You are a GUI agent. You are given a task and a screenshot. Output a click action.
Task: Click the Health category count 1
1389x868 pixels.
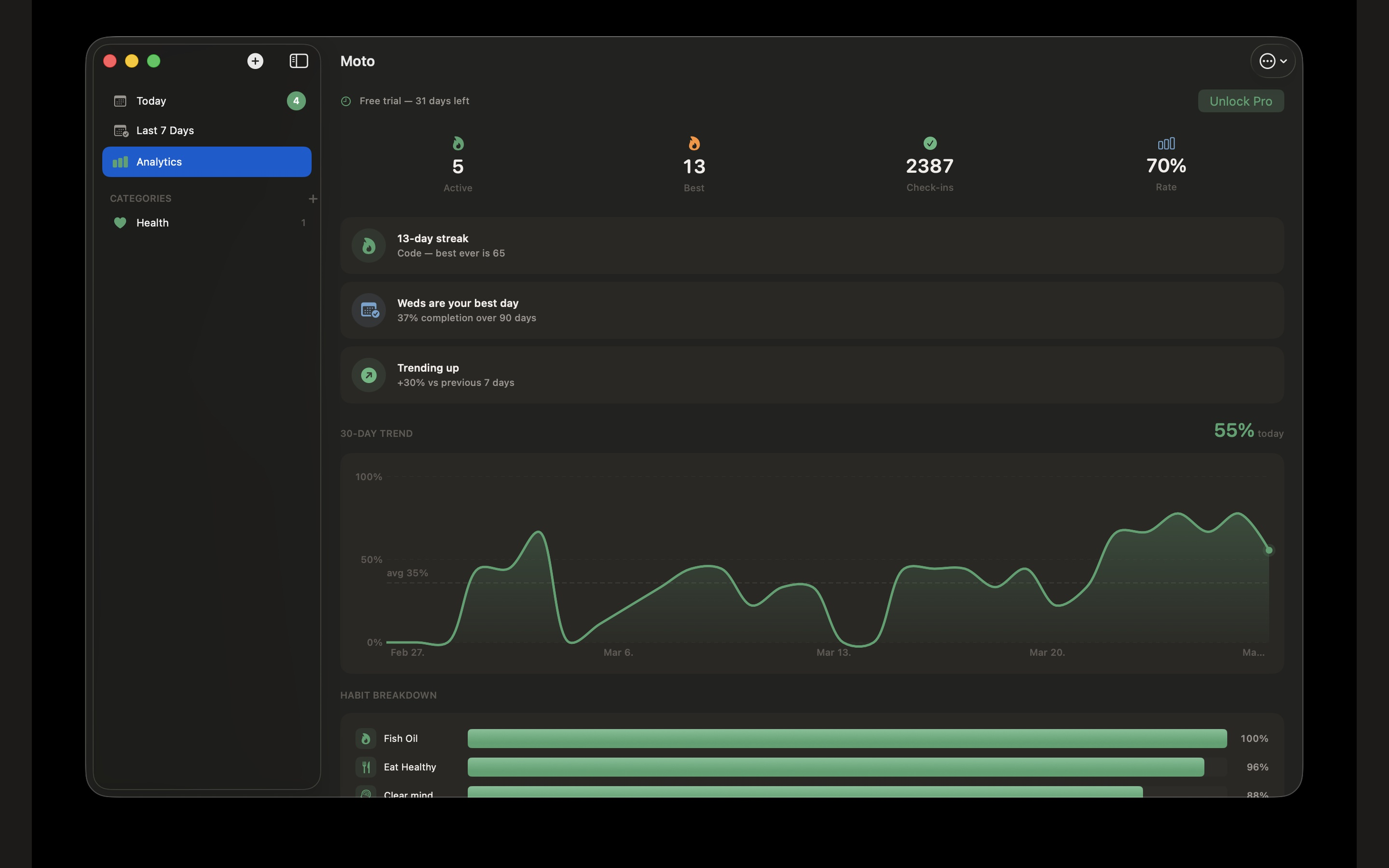click(x=303, y=223)
